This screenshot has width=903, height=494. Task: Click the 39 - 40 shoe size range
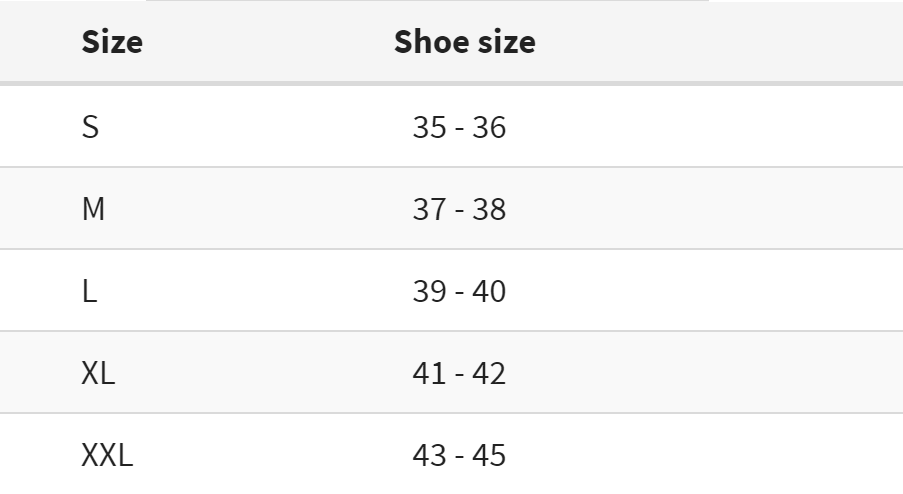[x=459, y=292]
